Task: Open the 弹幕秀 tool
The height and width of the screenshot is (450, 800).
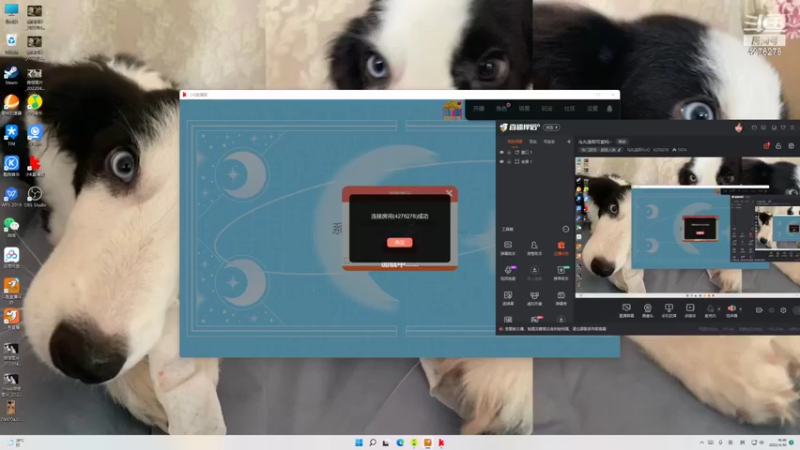Action: pos(561,298)
